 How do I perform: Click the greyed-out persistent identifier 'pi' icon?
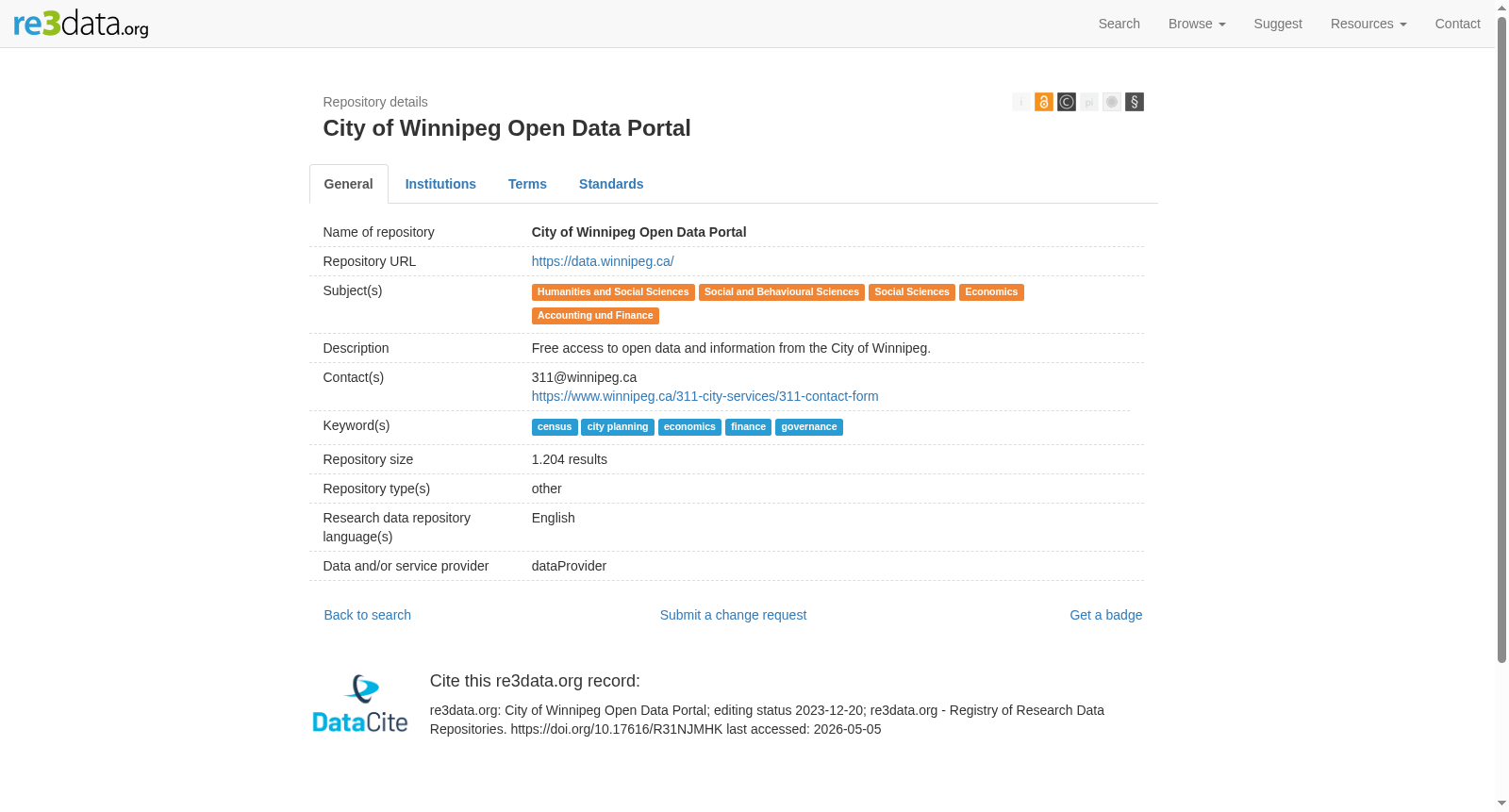[1088, 102]
